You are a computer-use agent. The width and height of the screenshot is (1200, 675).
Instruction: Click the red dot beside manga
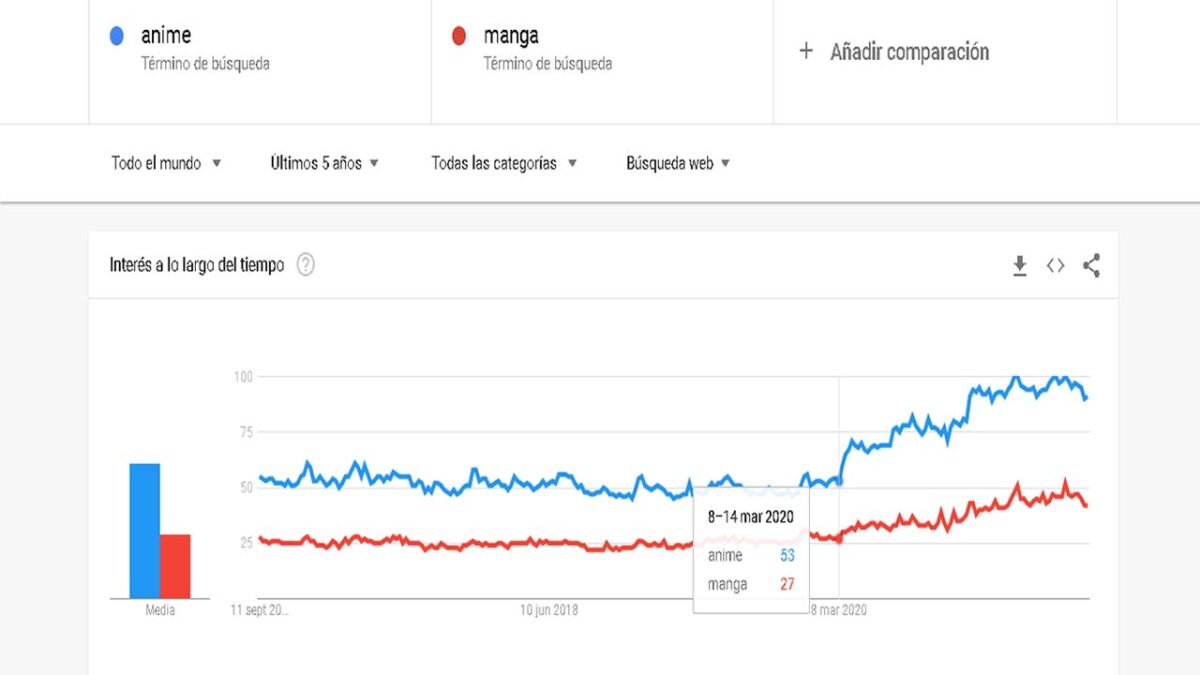click(x=459, y=36)
